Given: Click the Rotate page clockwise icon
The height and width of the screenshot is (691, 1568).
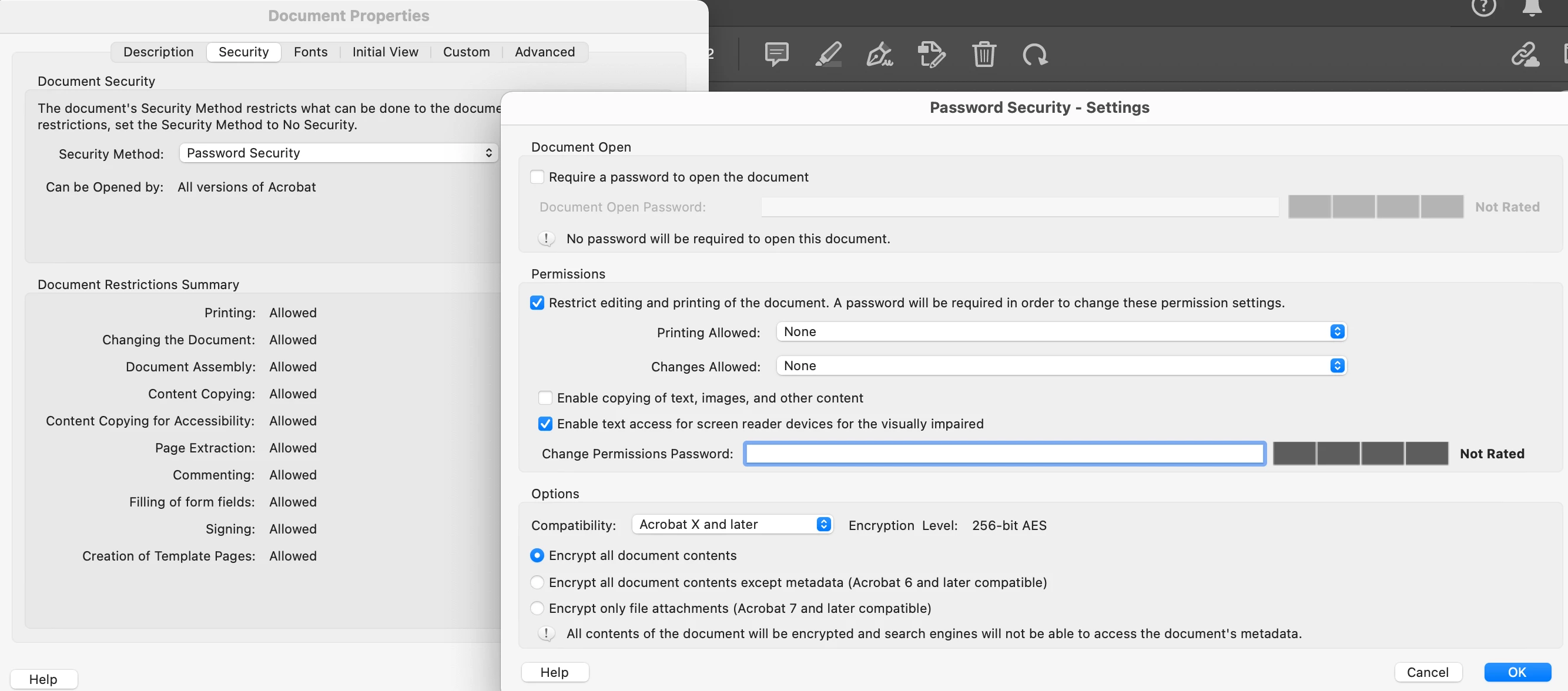Looking at the screenshot, I should (1035, 55).
